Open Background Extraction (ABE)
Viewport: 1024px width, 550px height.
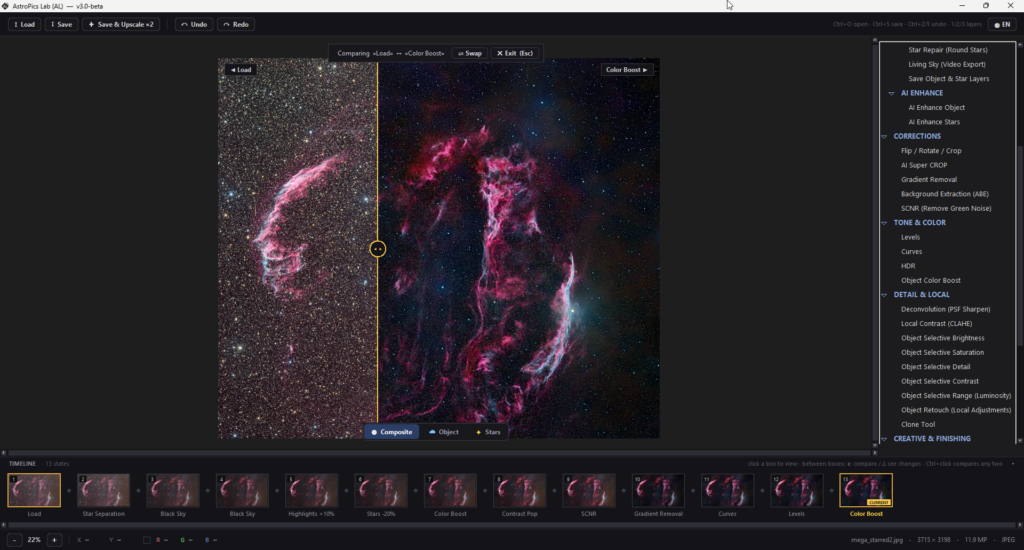pos(944,194)
